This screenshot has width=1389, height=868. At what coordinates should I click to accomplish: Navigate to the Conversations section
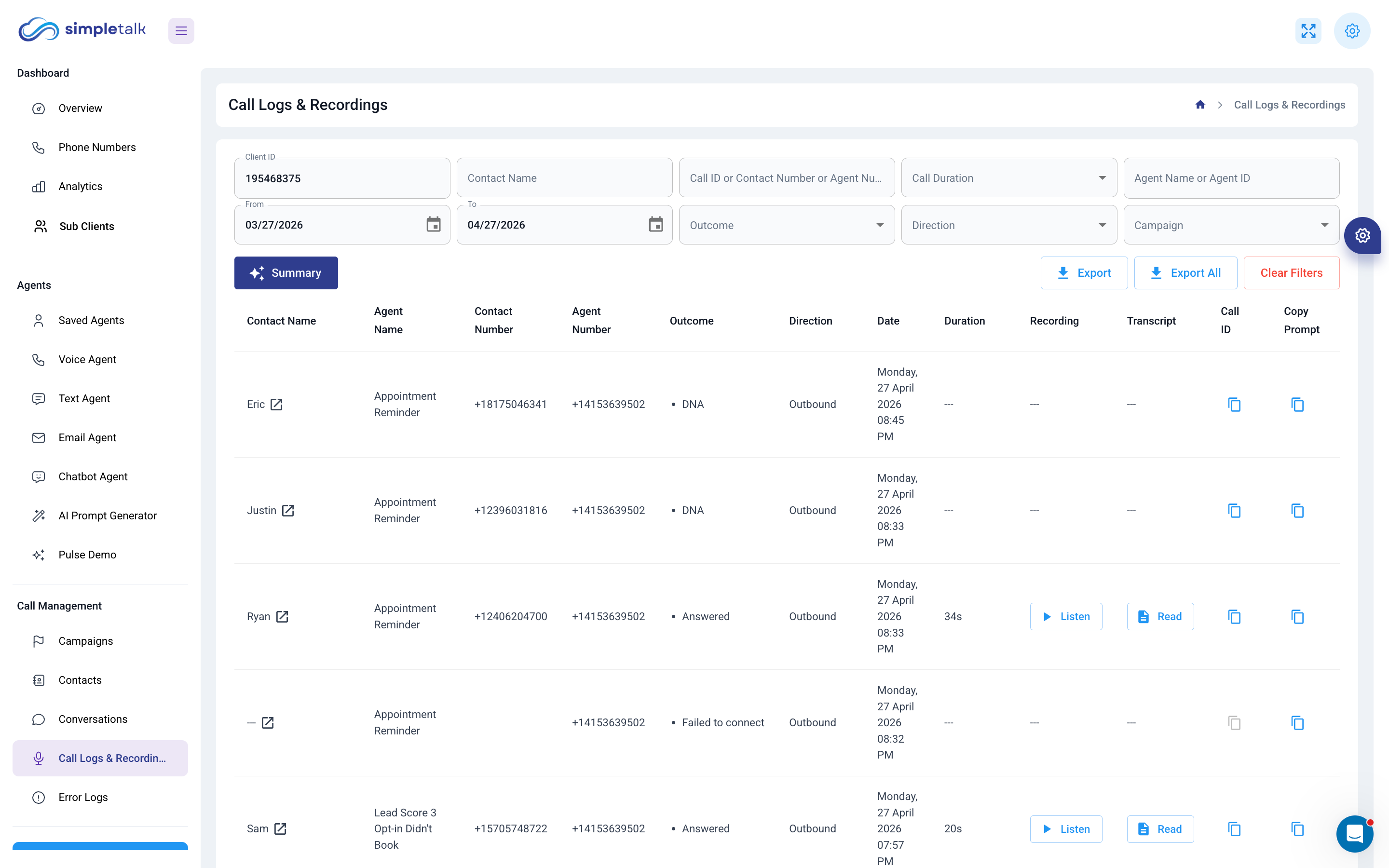pos(93,719)
